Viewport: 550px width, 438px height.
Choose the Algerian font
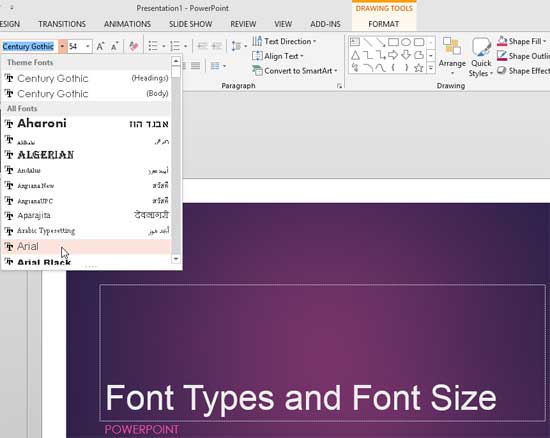[86, 155]
